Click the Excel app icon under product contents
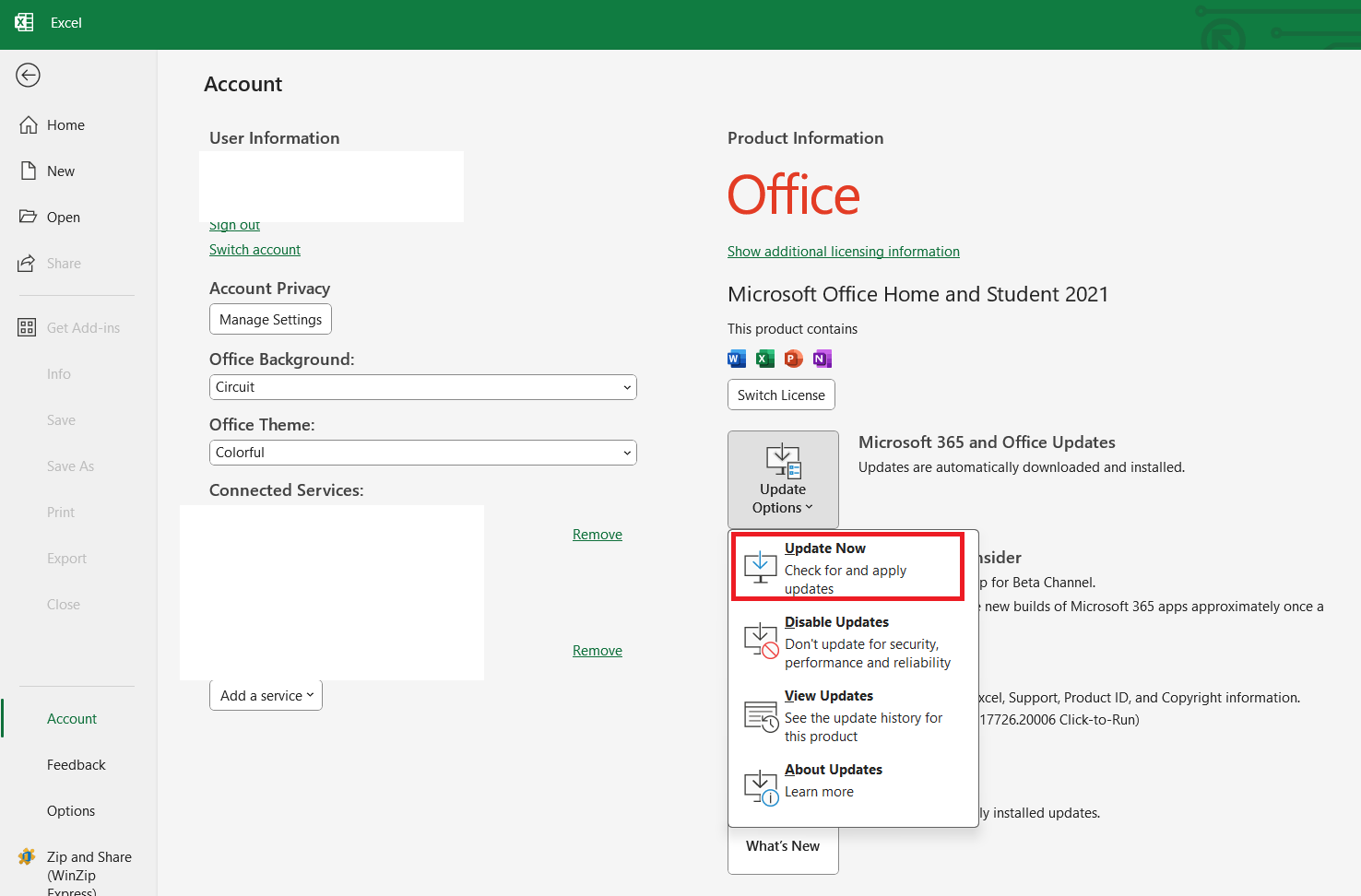Image resolution: width=1361 pixels, height=896 pixels. click(765, 359)
